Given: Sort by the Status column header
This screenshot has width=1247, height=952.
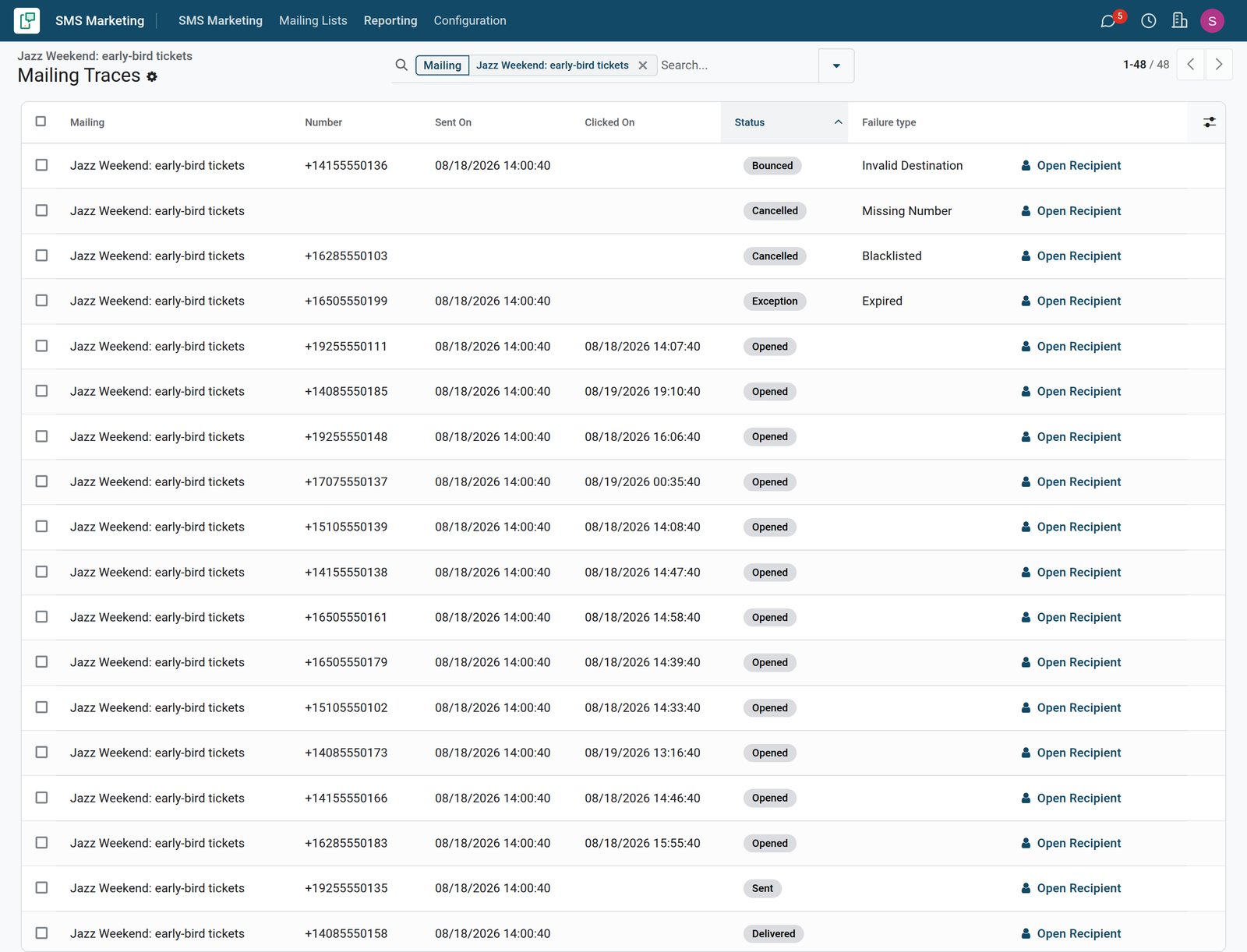Looking at the screenshot, I should (x=784, y=122).
